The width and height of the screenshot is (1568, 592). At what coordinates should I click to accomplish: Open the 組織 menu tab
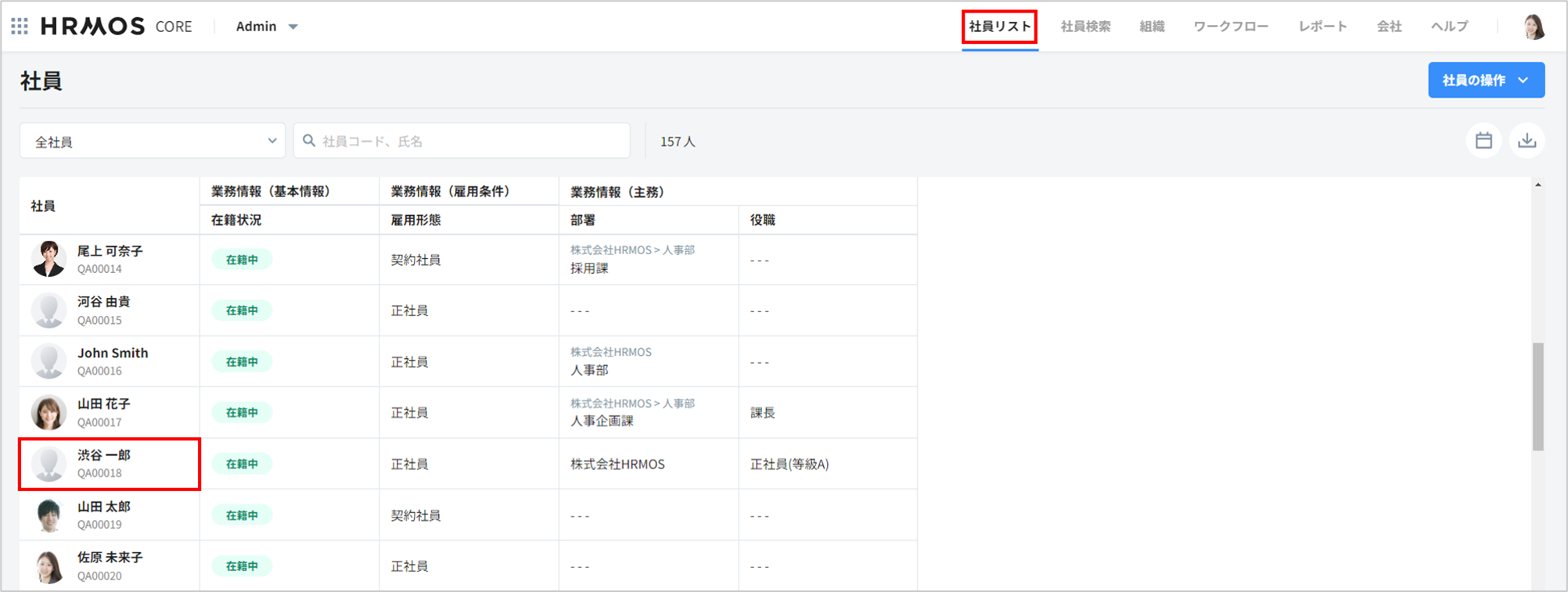[x=1152, y=27]
